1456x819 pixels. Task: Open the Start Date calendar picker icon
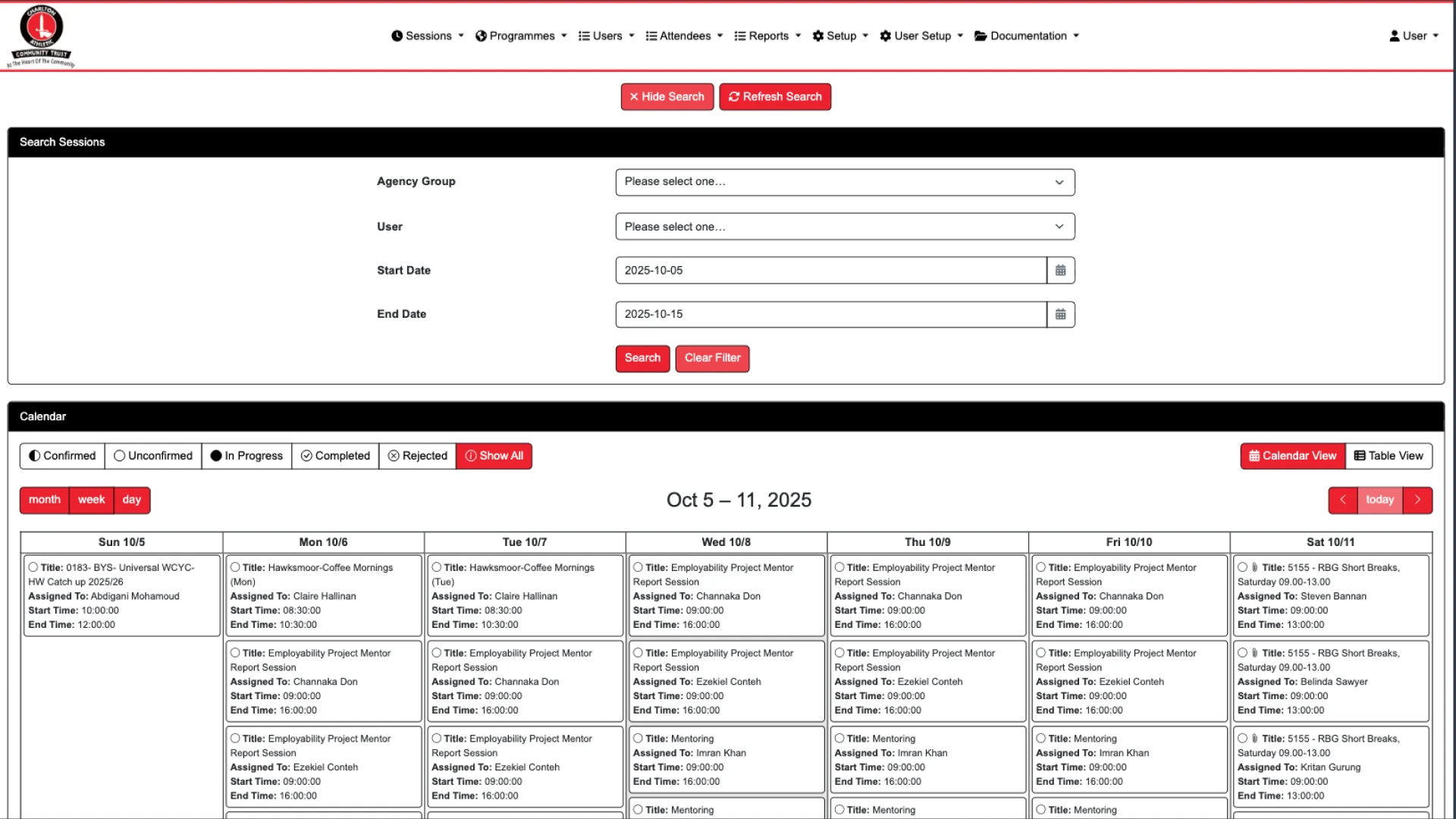[1060, 271]
